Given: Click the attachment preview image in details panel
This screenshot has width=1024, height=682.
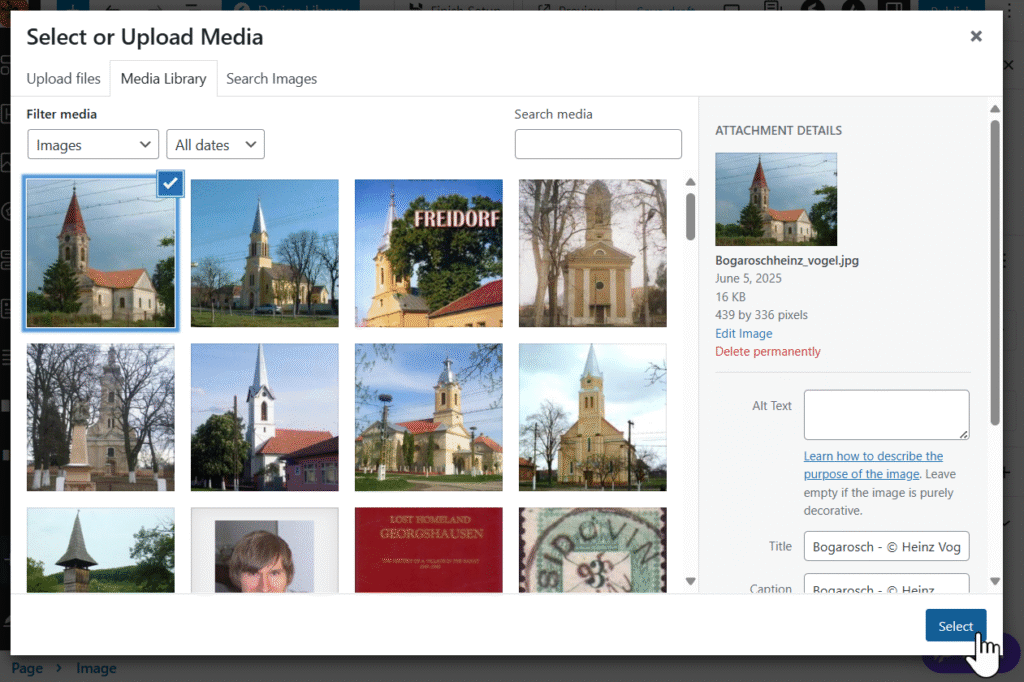Looking at the screenshot, I should (776, 199).
